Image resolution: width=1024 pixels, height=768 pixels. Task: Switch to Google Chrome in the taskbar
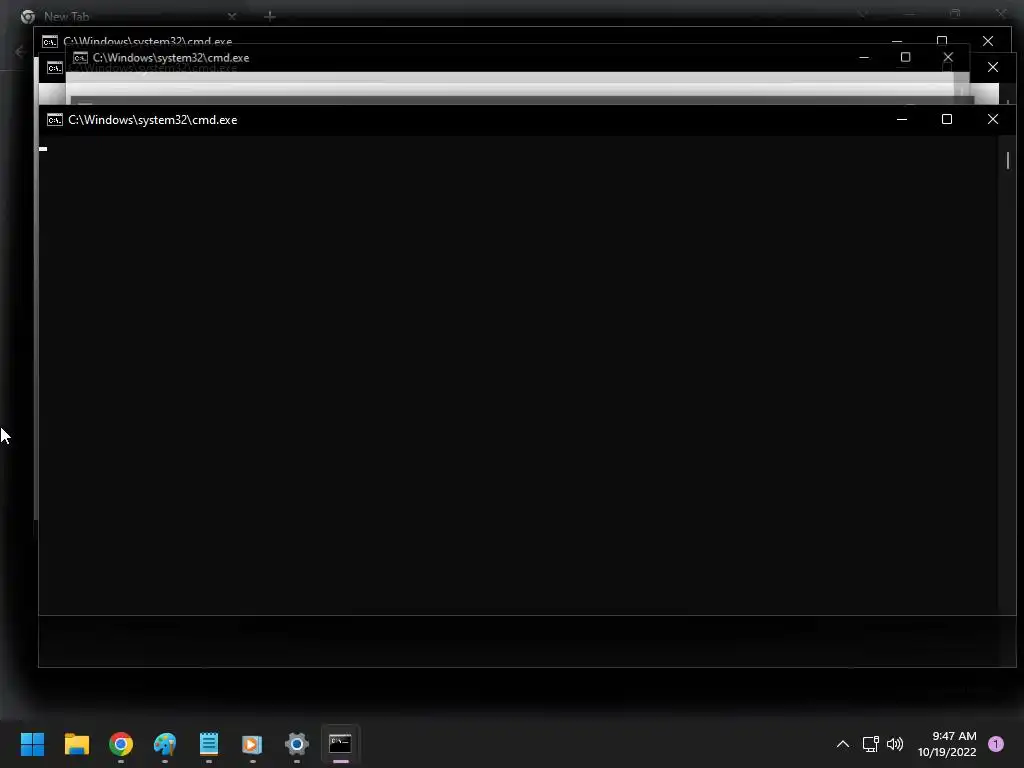tap(121, 744)
